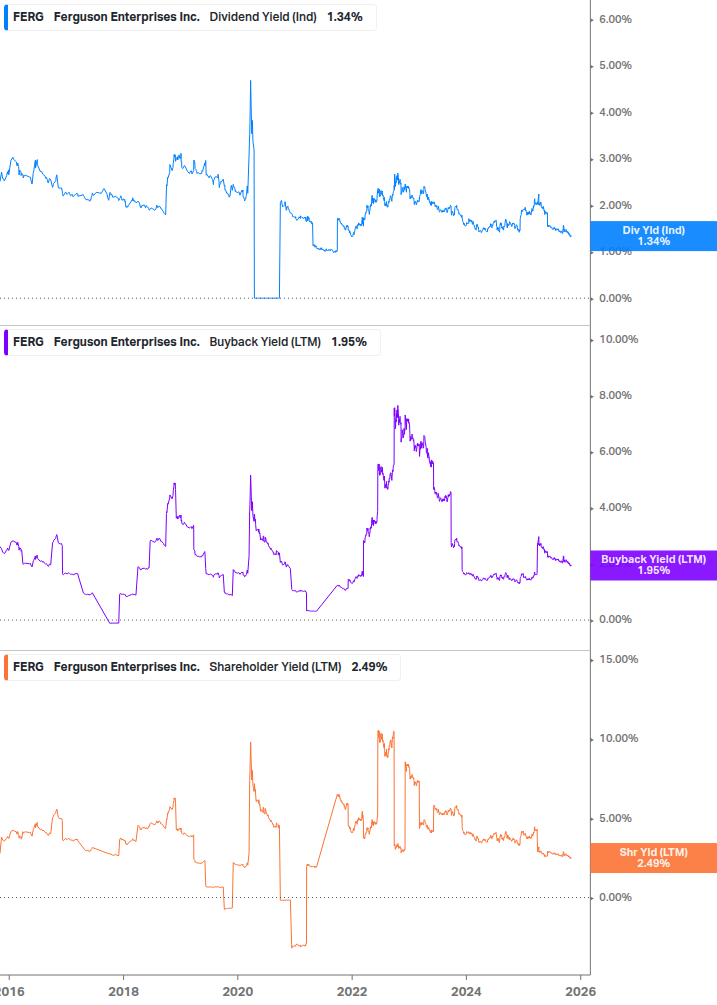The image size is (717, 1005).
Task: Click the purple Buyback Yield color bar
Action: (7, 342)
